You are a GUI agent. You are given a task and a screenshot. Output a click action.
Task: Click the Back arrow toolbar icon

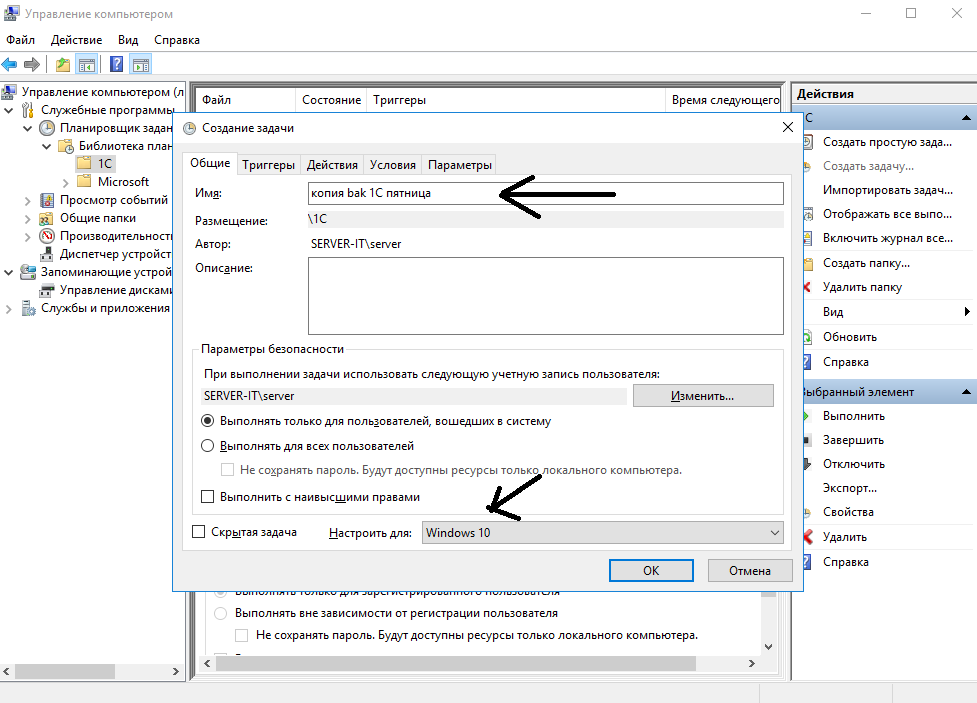tap(9, 64)
